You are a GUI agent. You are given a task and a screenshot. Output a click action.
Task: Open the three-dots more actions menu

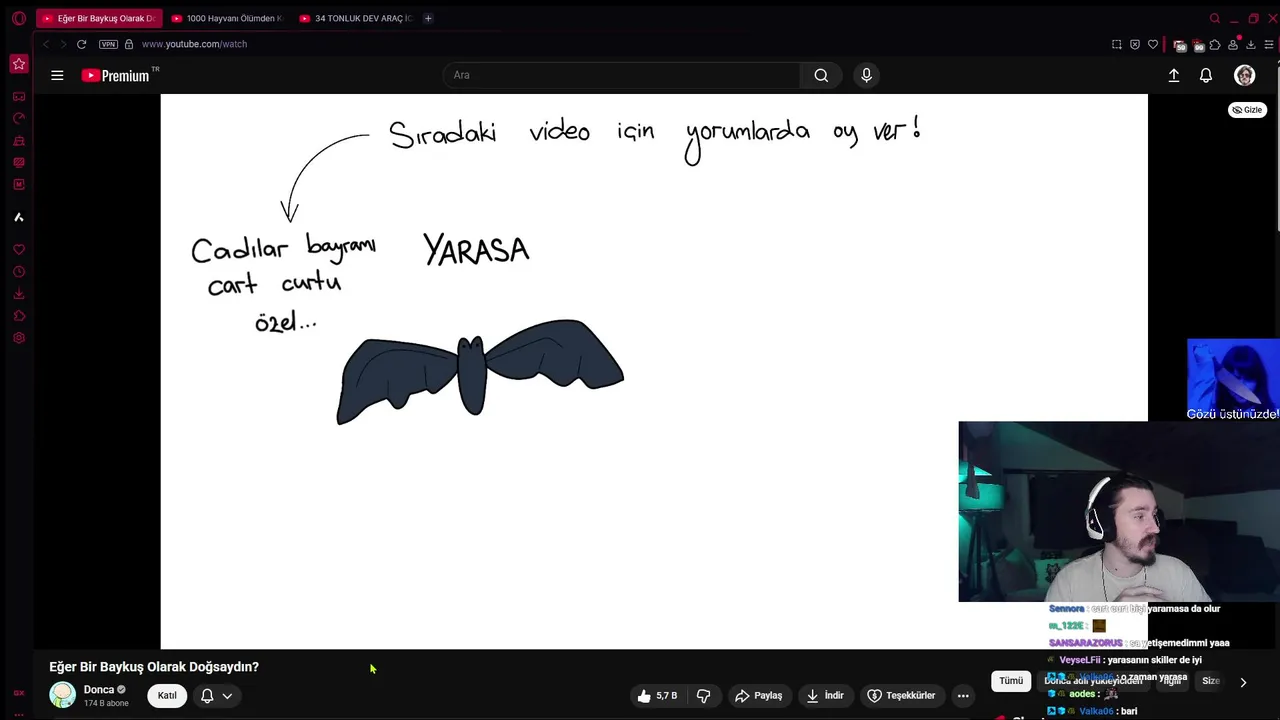(x=963, y=695)
